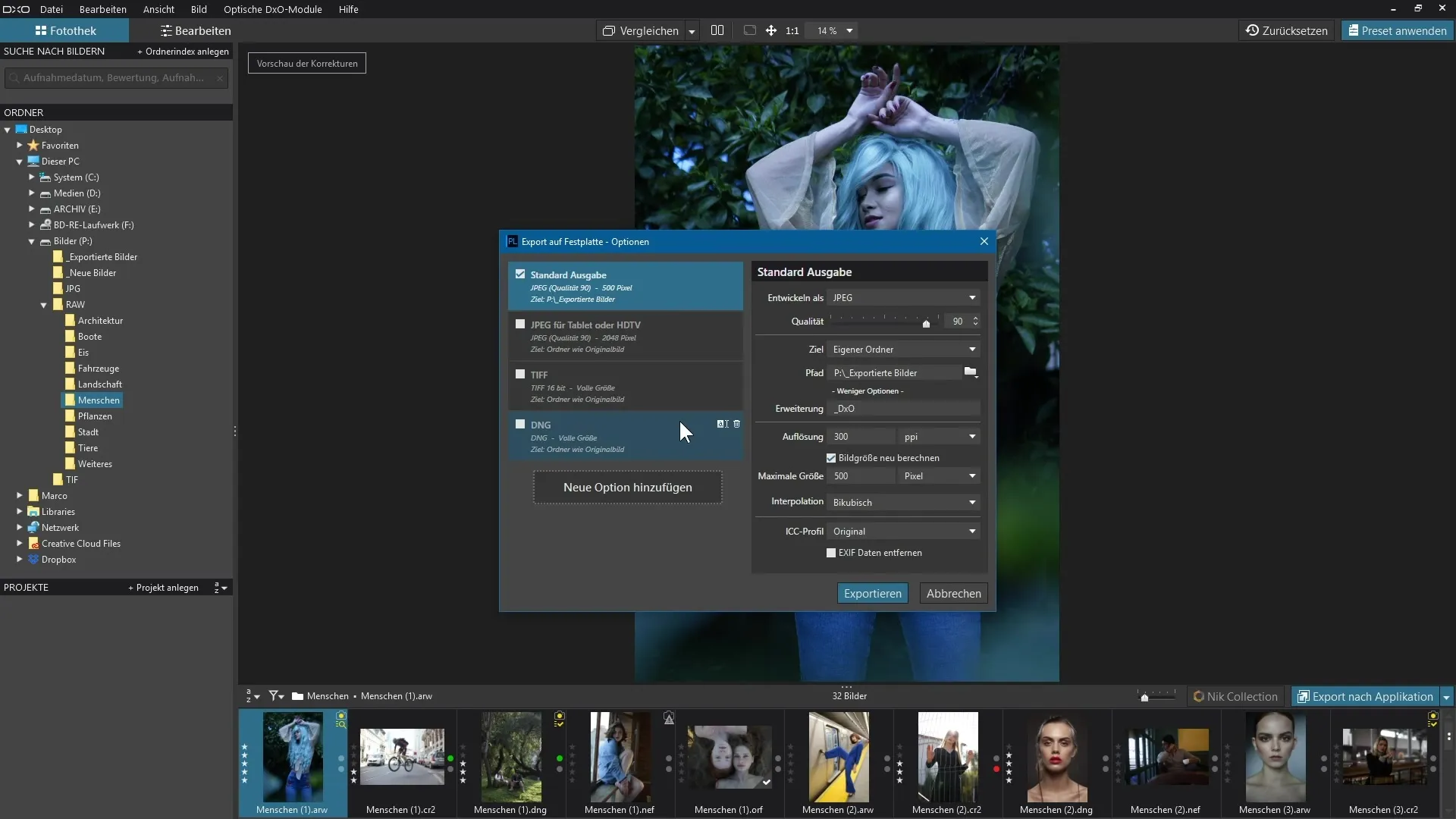Set zoom to 1:1
The image size is (1456, 819).
(x=792, y=30)
